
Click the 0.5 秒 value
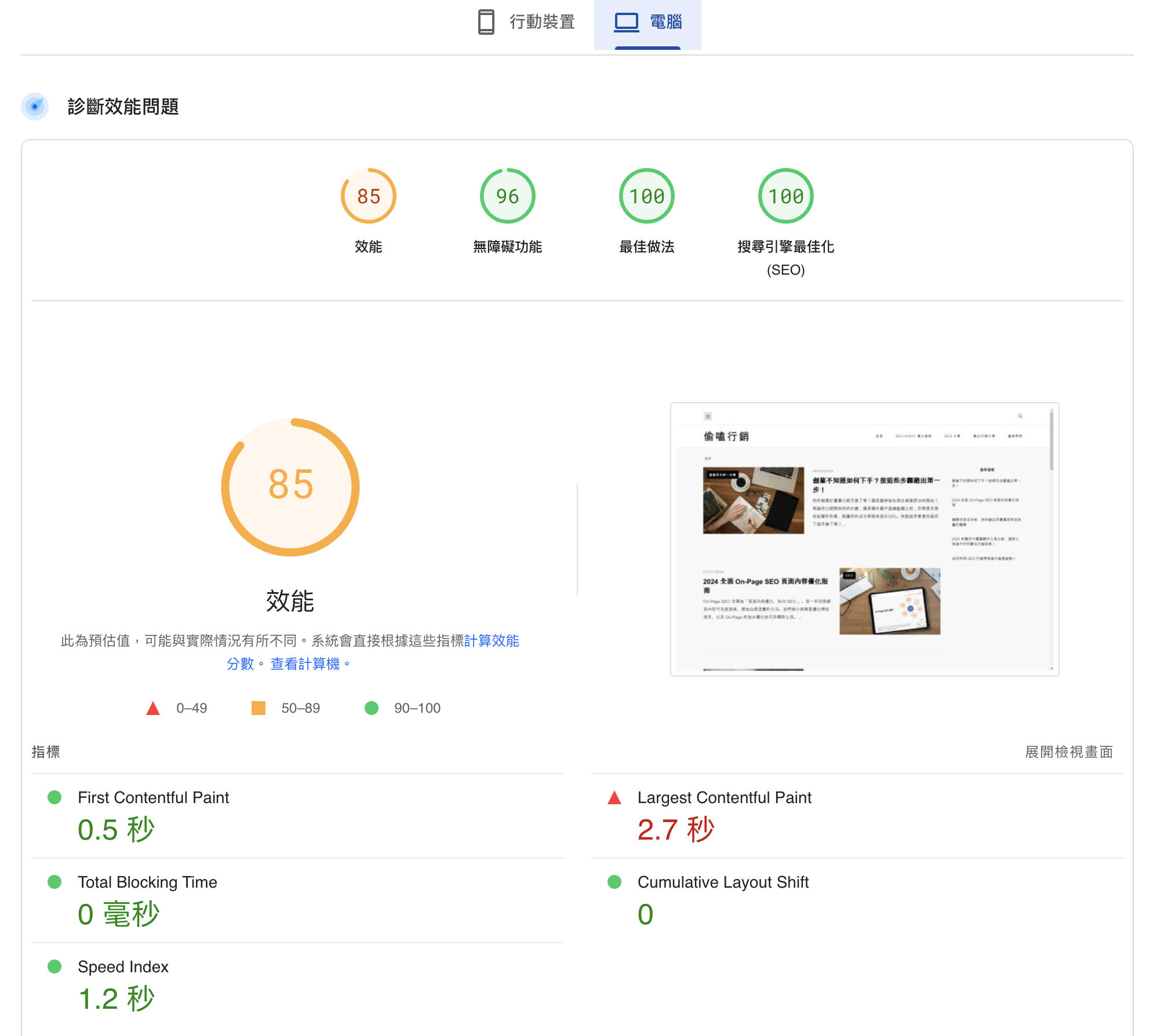coord(116,830)
